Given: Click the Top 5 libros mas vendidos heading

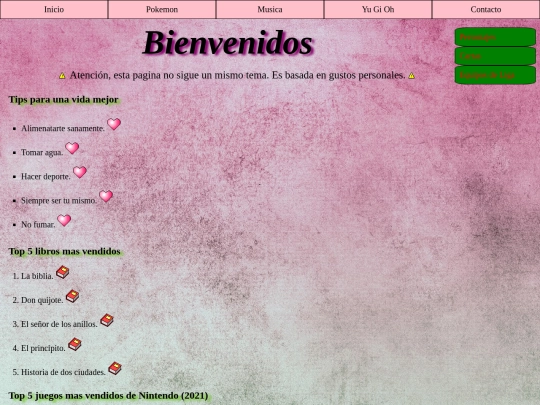Looking at the screenshot, I should (65, 251).
